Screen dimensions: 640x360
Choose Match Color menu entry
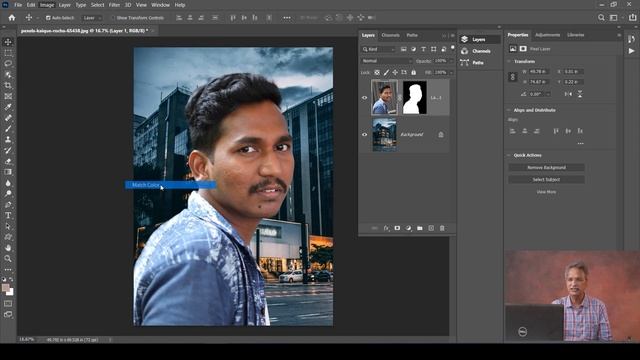[x=171, y=185]
